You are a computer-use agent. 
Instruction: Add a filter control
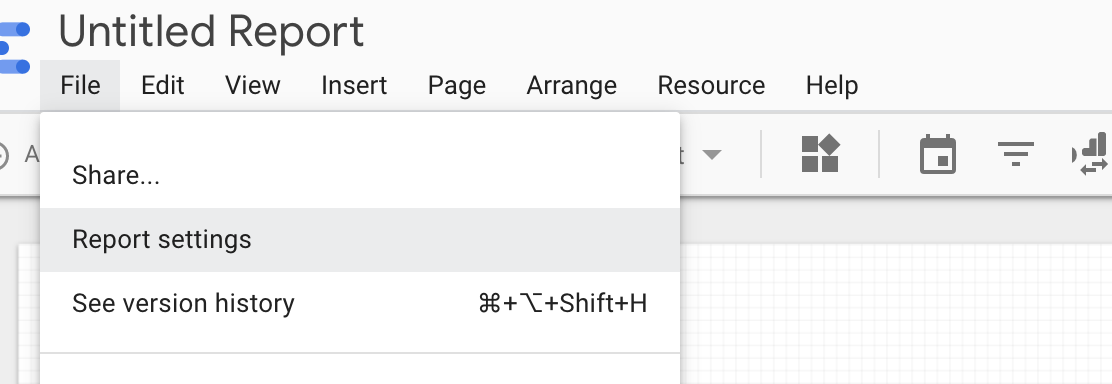(1016, 154)
